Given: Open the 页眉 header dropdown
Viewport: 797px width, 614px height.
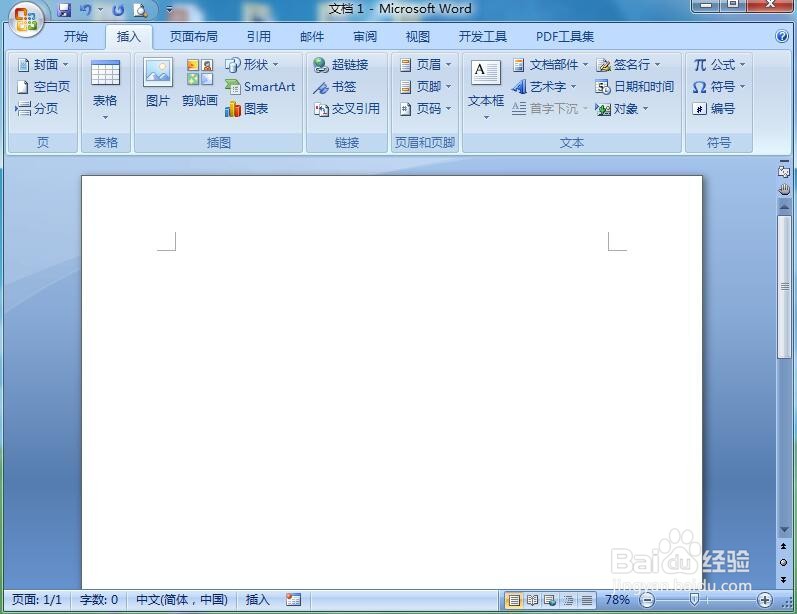Looking at the screenshot, I should coord(425,65).
